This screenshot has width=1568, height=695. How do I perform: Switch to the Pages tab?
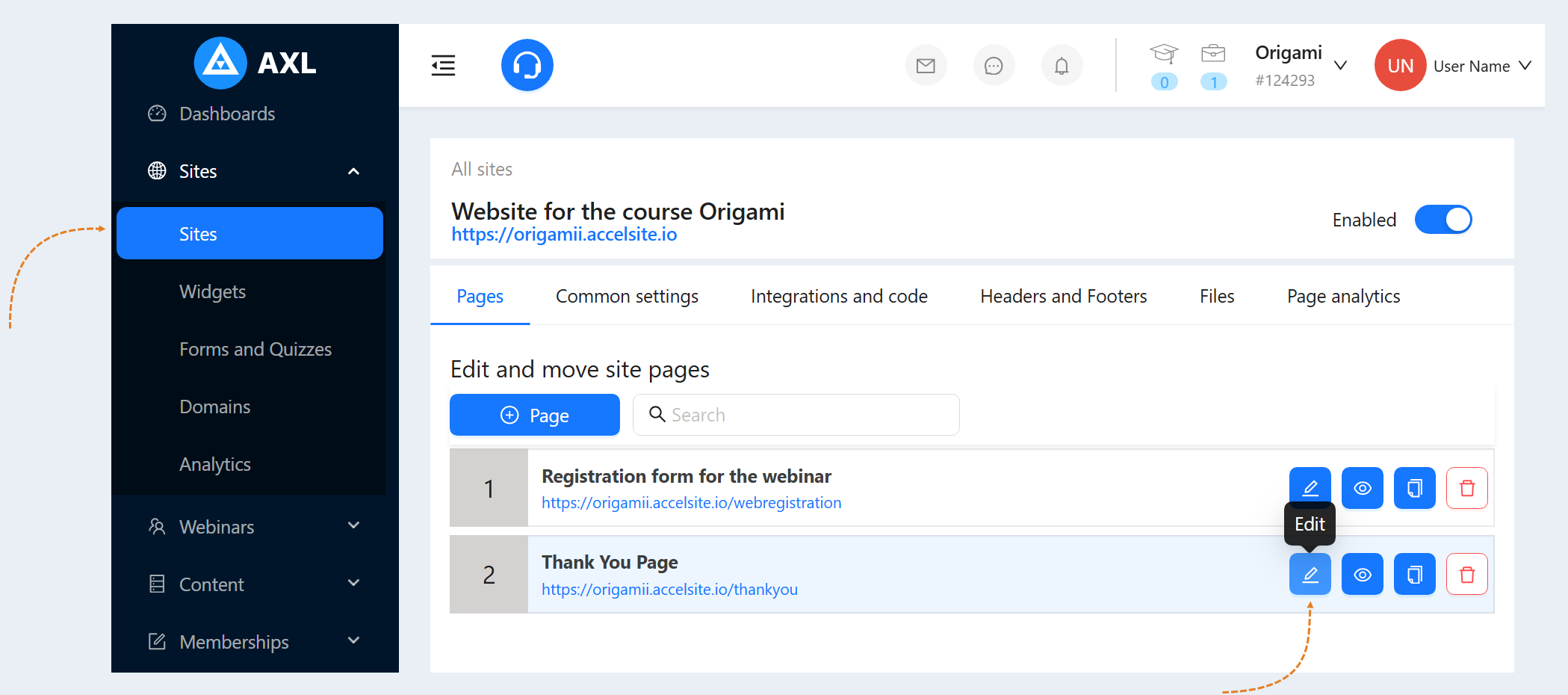click(x=480, y=297)
